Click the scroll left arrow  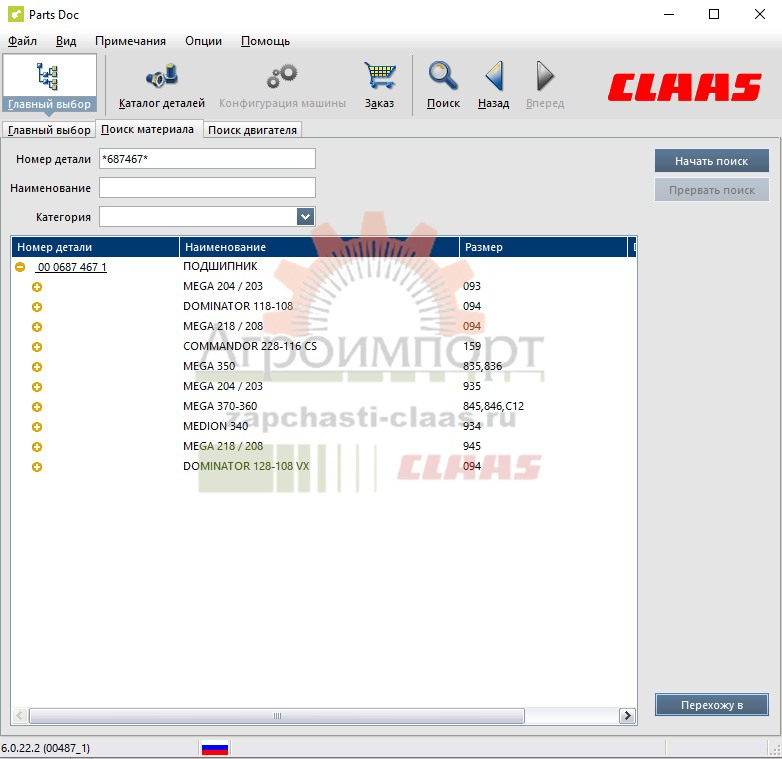pos(19,716)
